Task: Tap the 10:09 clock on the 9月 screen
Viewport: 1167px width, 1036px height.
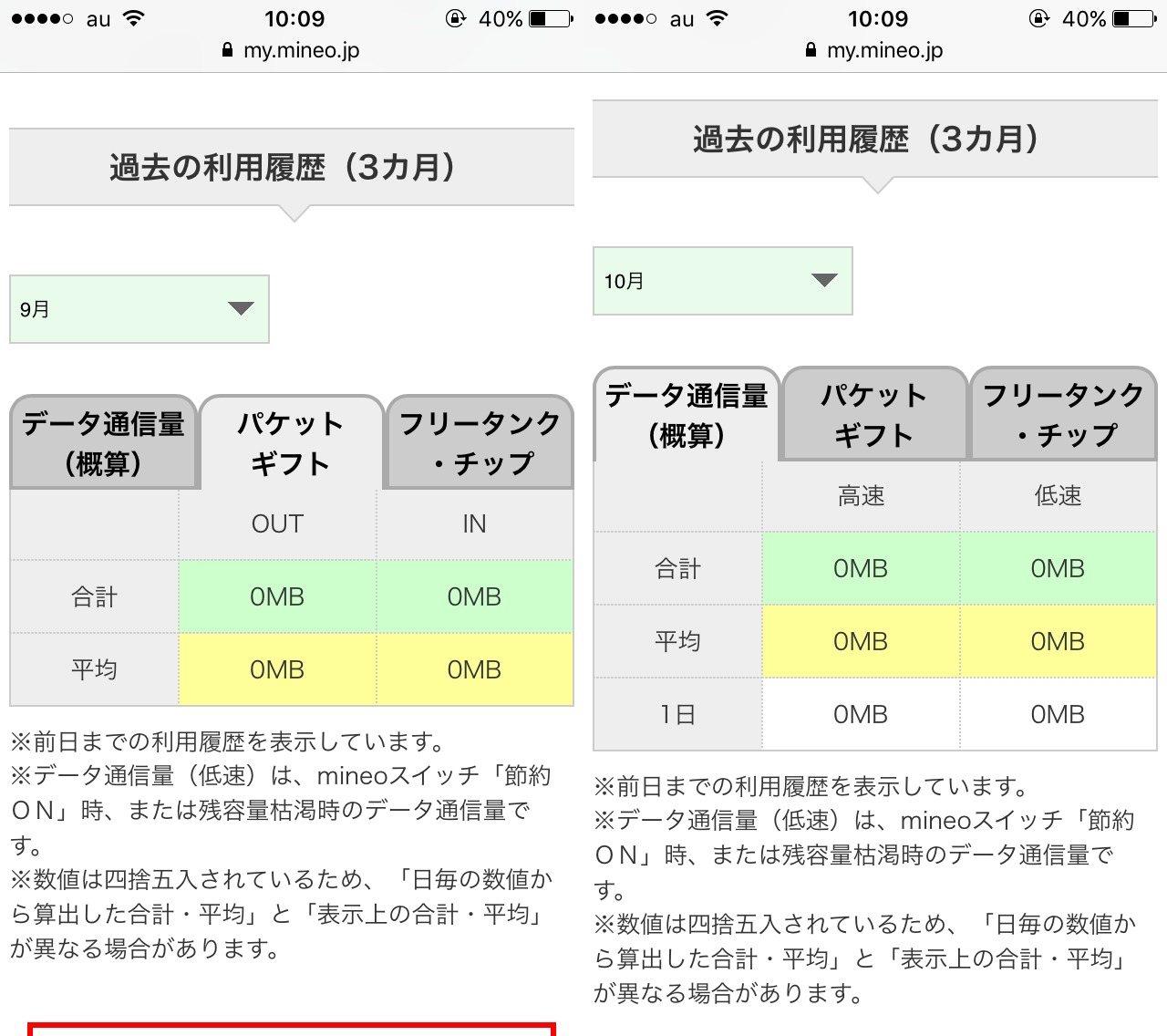Action: pyautogui.click(x=294, y=18)
